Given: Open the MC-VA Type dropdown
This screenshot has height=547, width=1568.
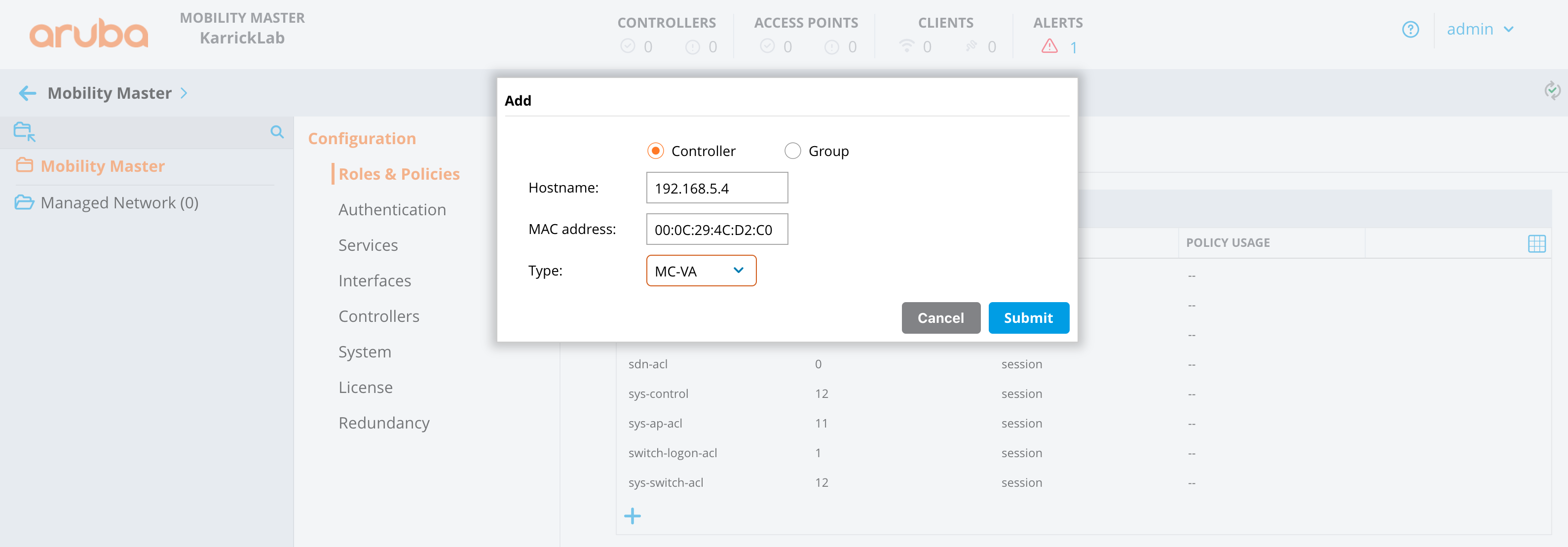Looking at the screenshot, I should pyautogui.click(x=701, y=271).
